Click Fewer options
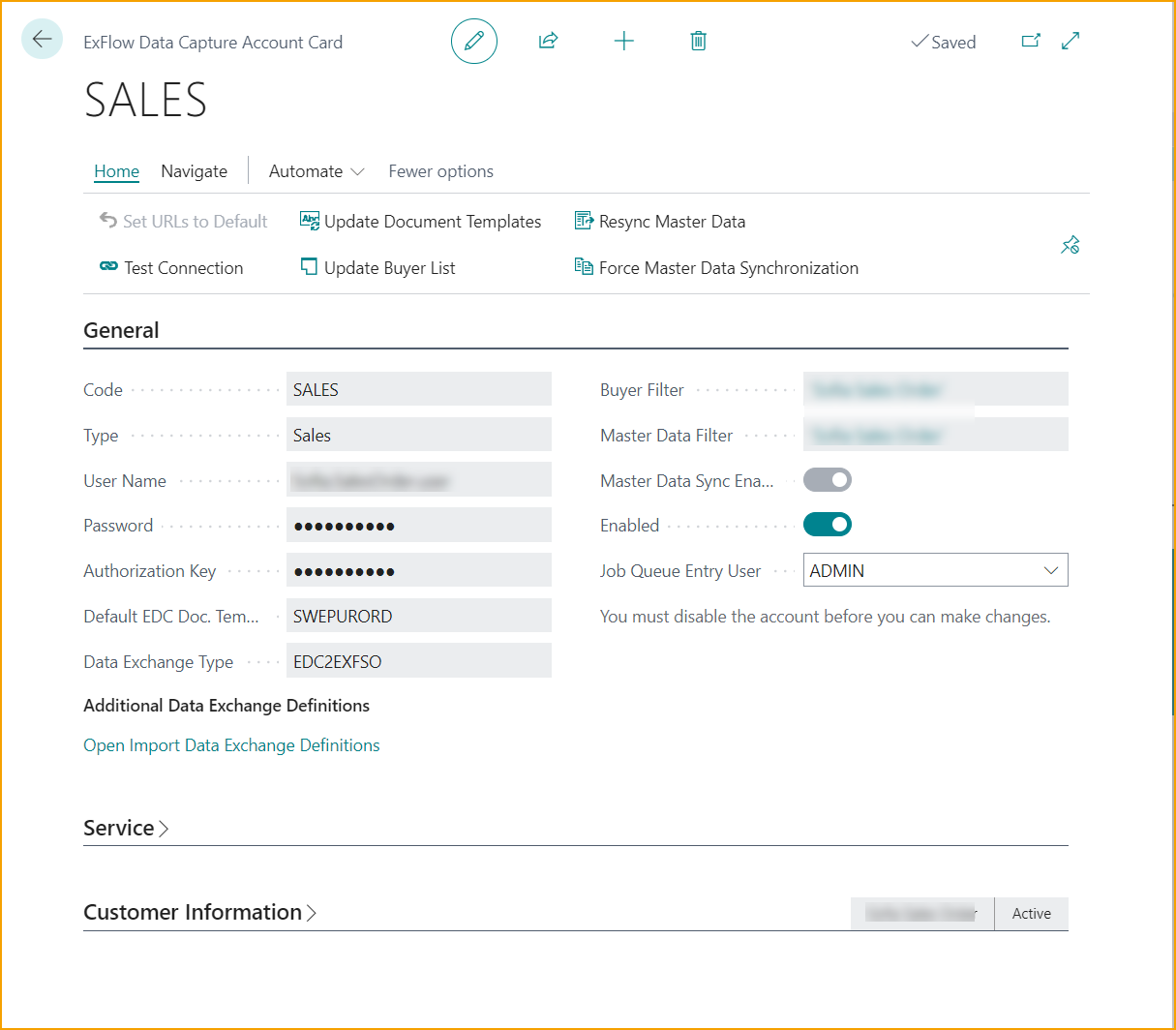The width and height of the screenshot is (1176, 1030). coord(440,170)
